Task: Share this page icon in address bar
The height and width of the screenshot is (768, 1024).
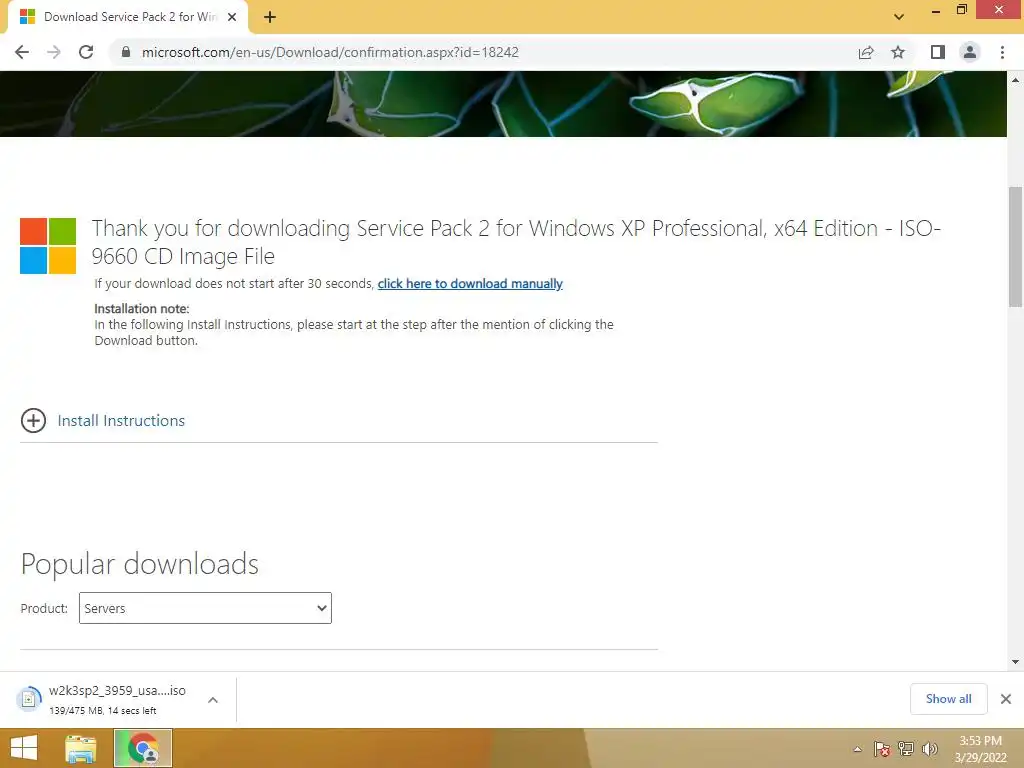Action: [866, 52]
